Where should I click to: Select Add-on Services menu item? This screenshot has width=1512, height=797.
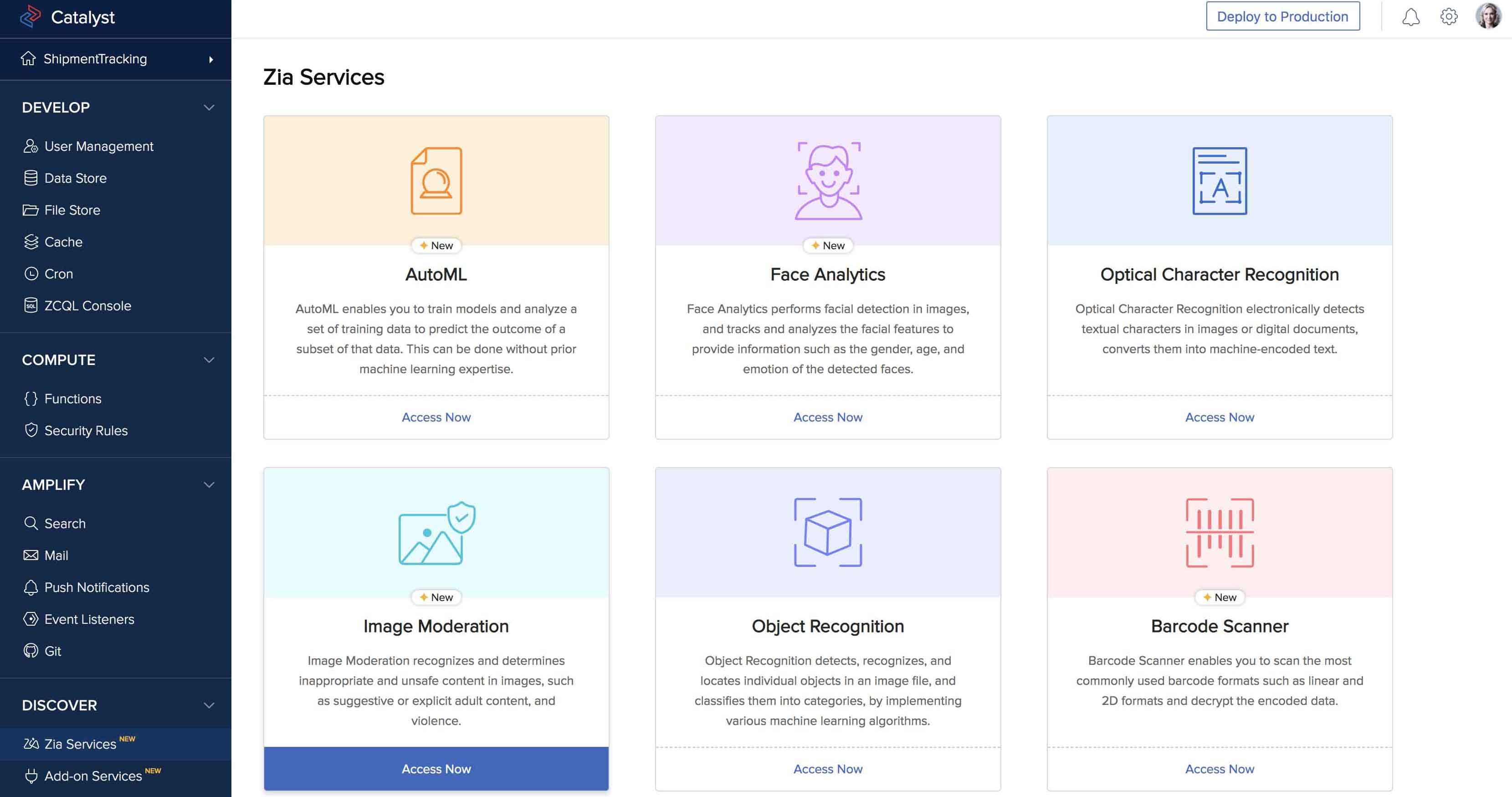click(93, 776)
